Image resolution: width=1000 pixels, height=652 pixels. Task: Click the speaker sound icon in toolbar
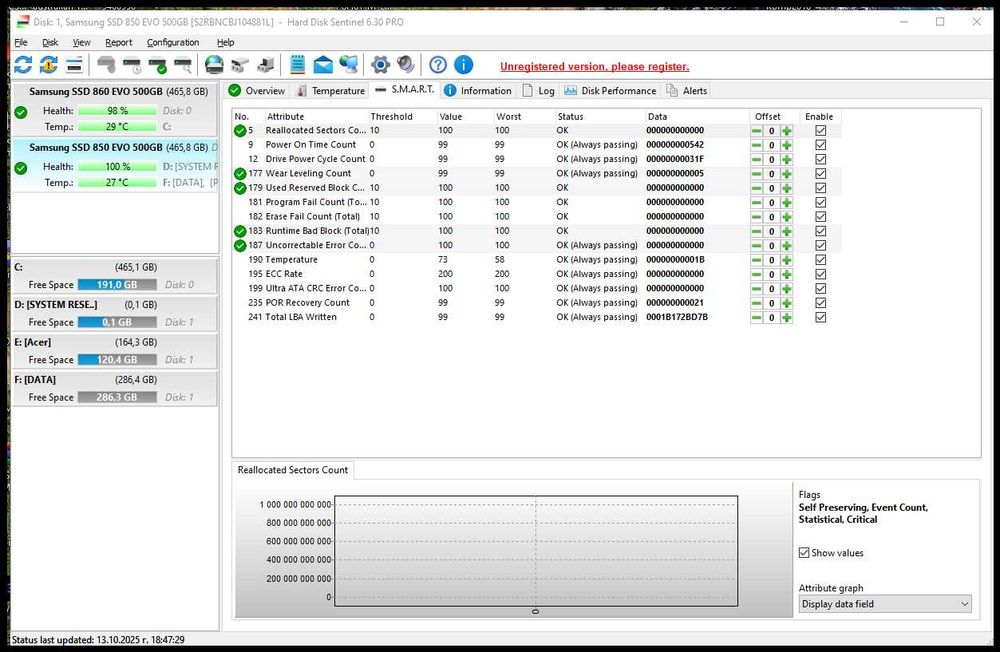point(405,65)
